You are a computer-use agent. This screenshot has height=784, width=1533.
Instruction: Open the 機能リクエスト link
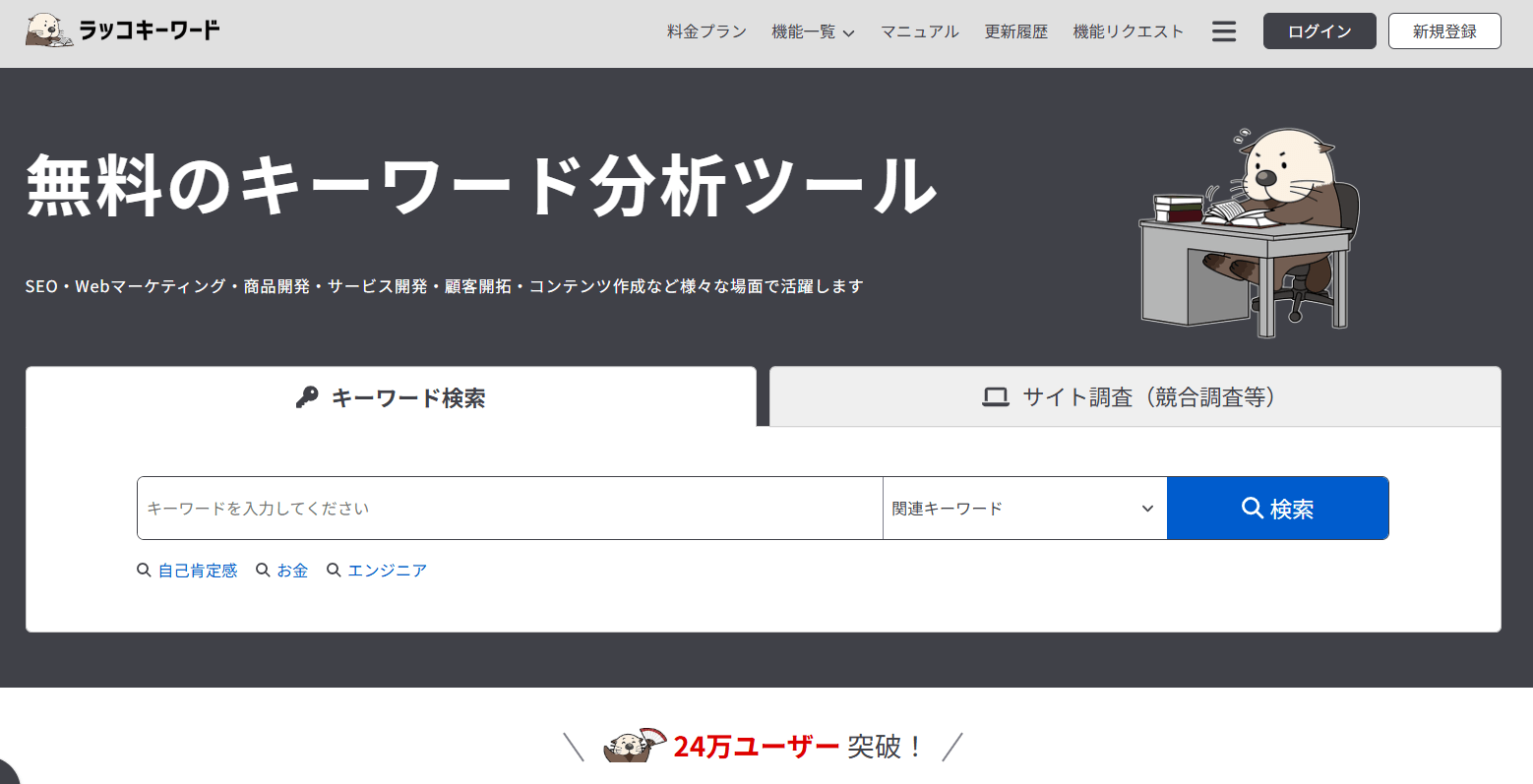point(1128,30)
